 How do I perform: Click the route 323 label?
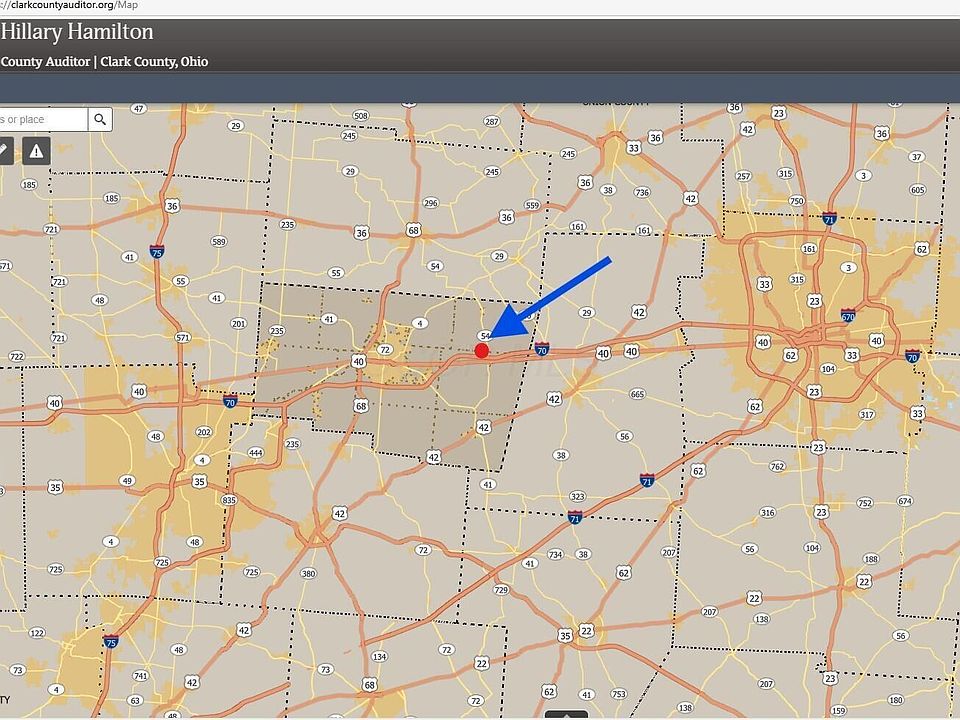tap(577, 496)
